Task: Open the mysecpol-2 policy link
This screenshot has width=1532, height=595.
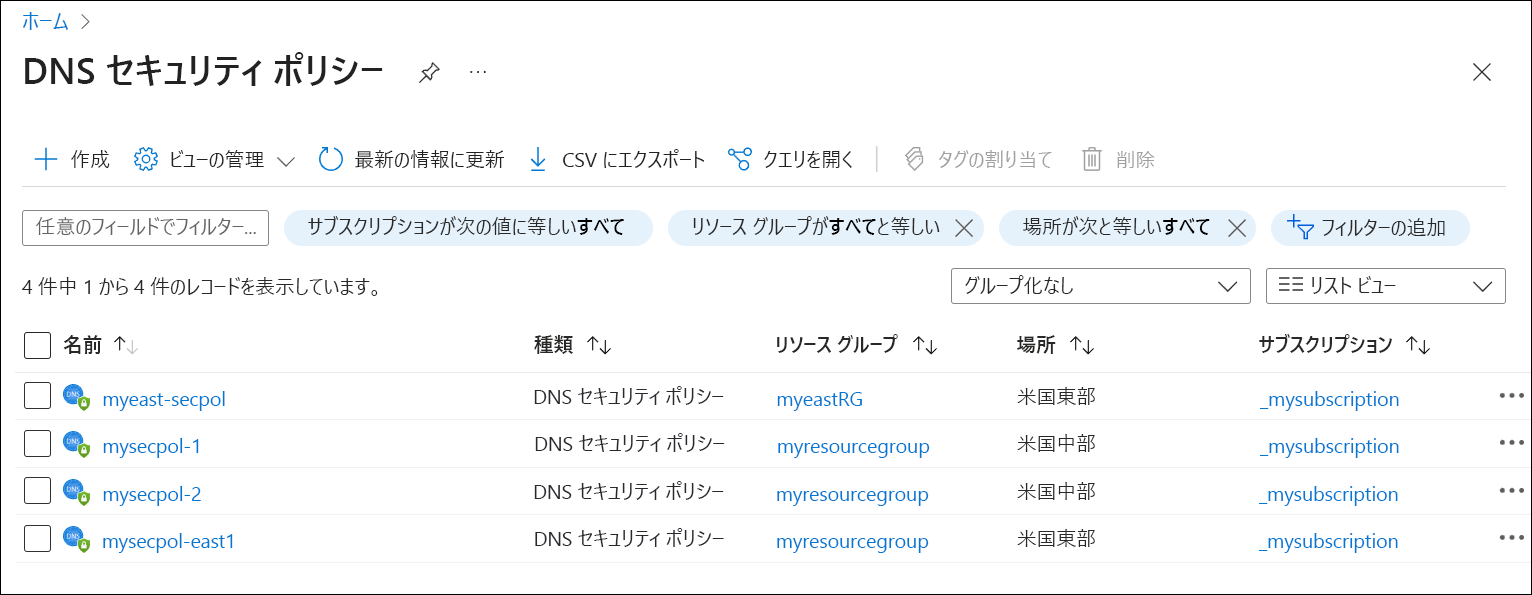Action: [x=152, y=494]
